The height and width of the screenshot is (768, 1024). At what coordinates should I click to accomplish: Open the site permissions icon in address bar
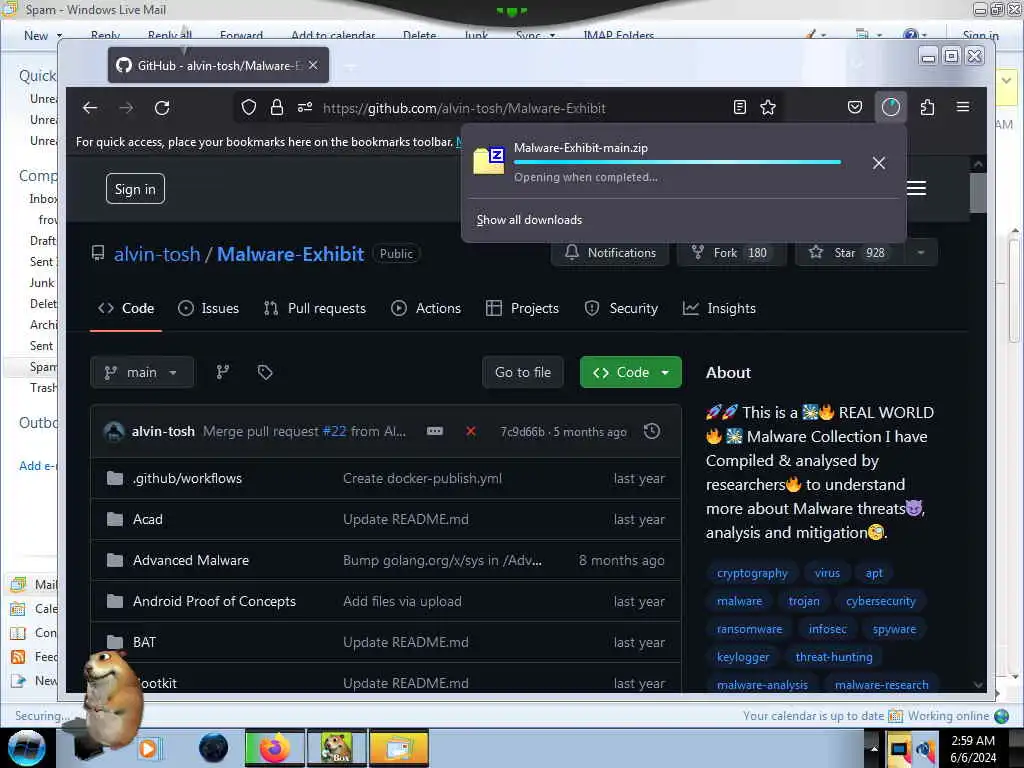pos(305,107)
